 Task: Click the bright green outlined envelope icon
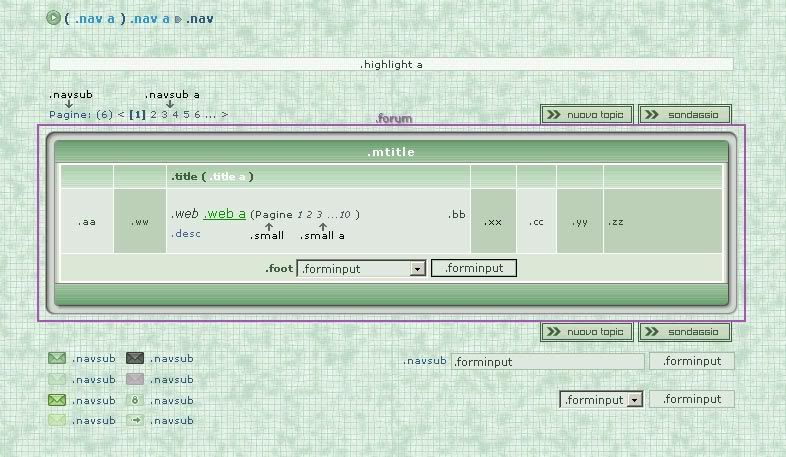click(x=57, y=400)
